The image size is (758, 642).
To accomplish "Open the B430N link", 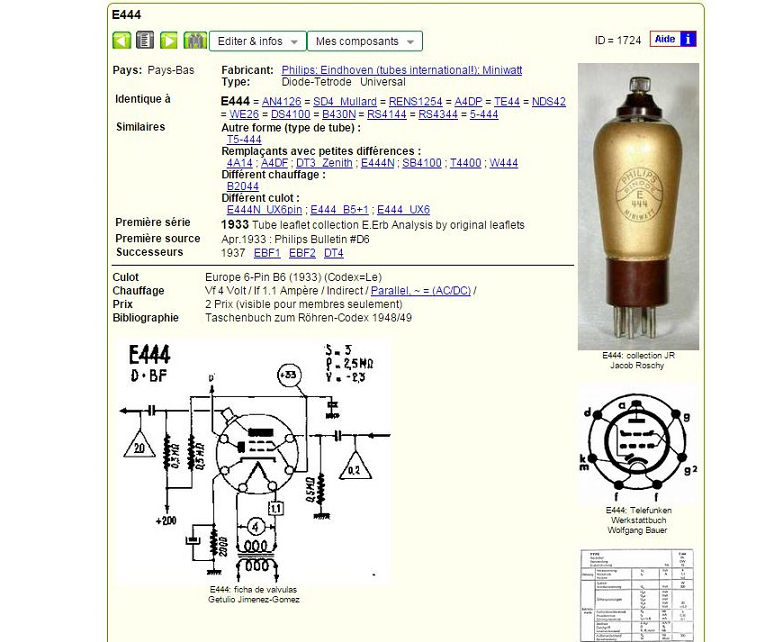I will coord(339,114).
